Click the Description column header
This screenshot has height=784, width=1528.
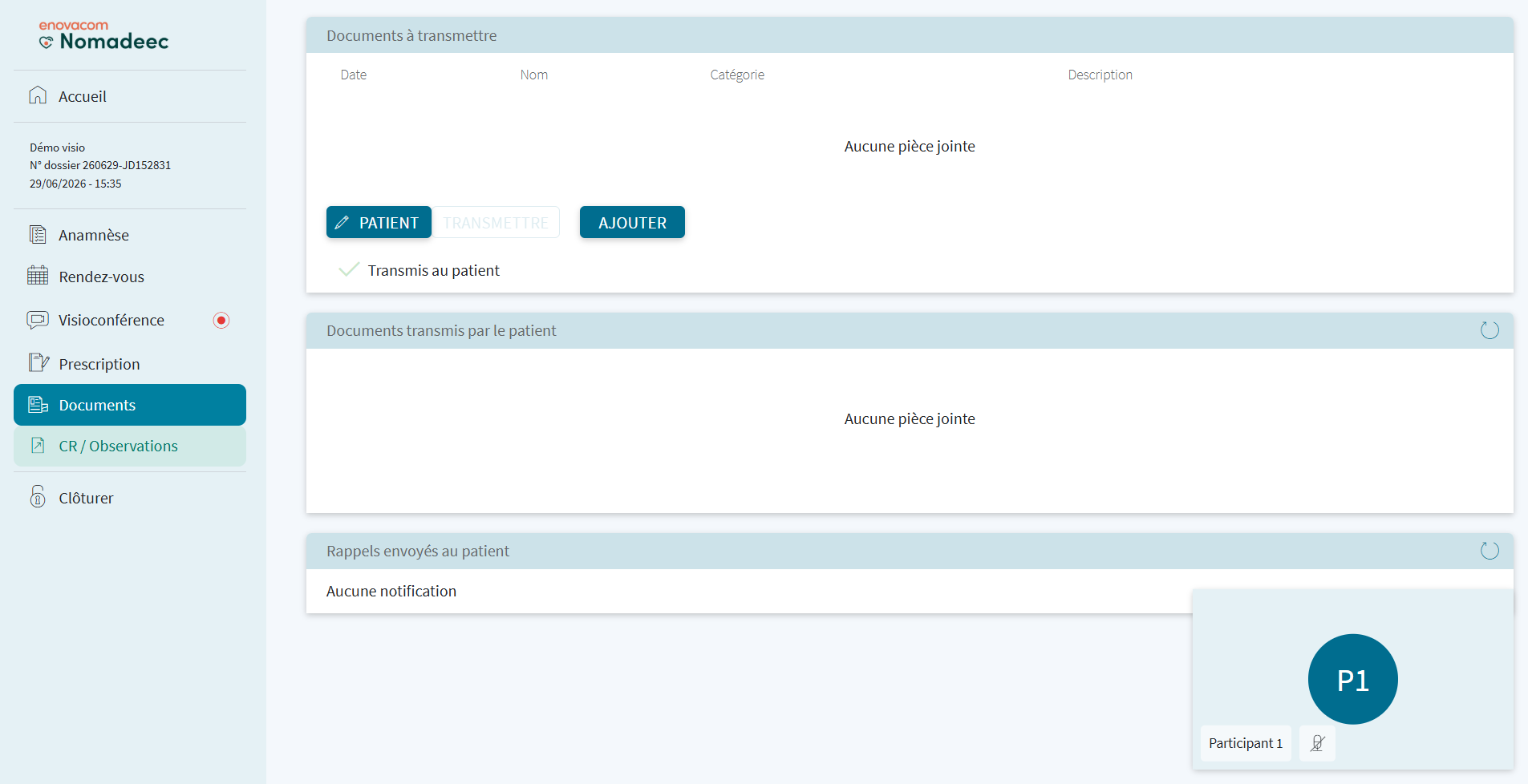(x=1100, y=75)
